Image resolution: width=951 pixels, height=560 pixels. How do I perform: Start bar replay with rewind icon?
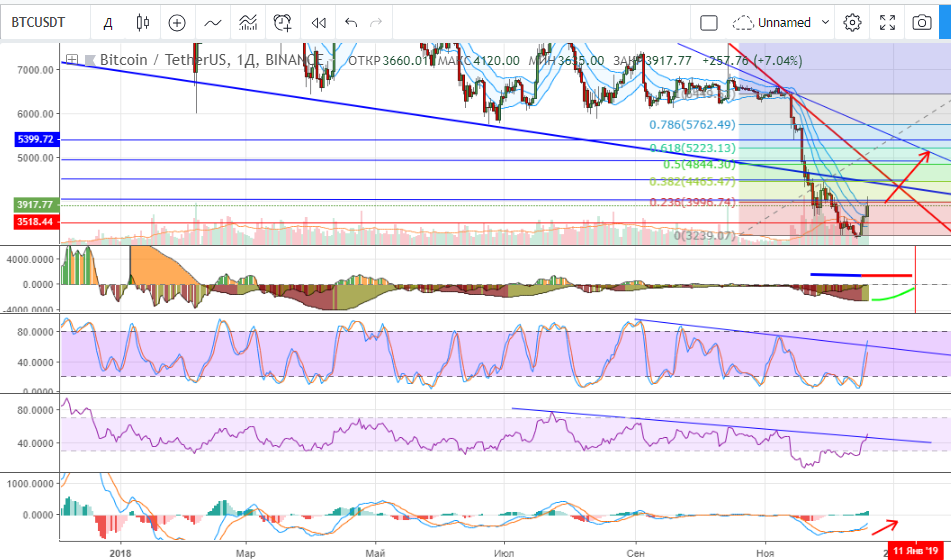coord(318,22)
